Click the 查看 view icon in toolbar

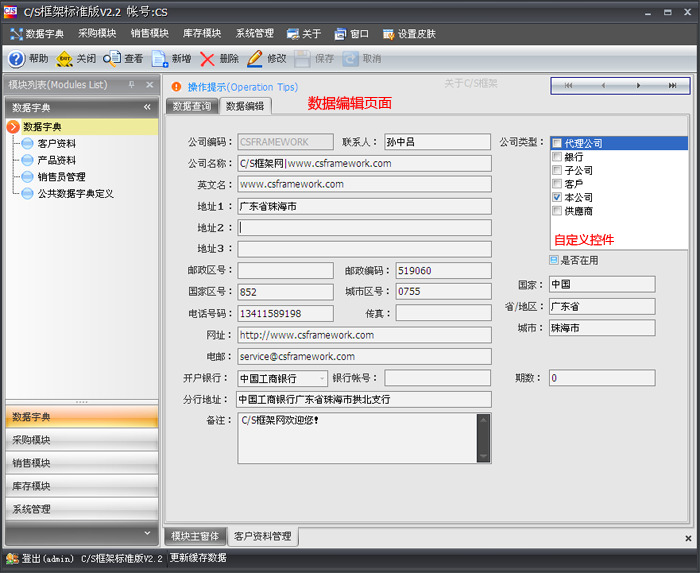112,59
